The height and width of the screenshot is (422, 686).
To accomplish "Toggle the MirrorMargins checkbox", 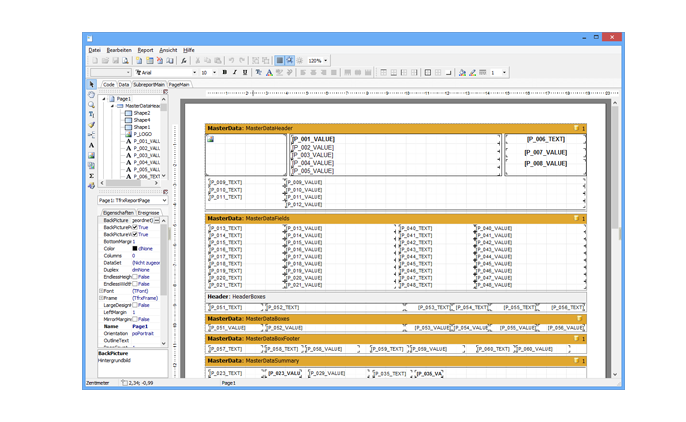I will click(134, 318).
